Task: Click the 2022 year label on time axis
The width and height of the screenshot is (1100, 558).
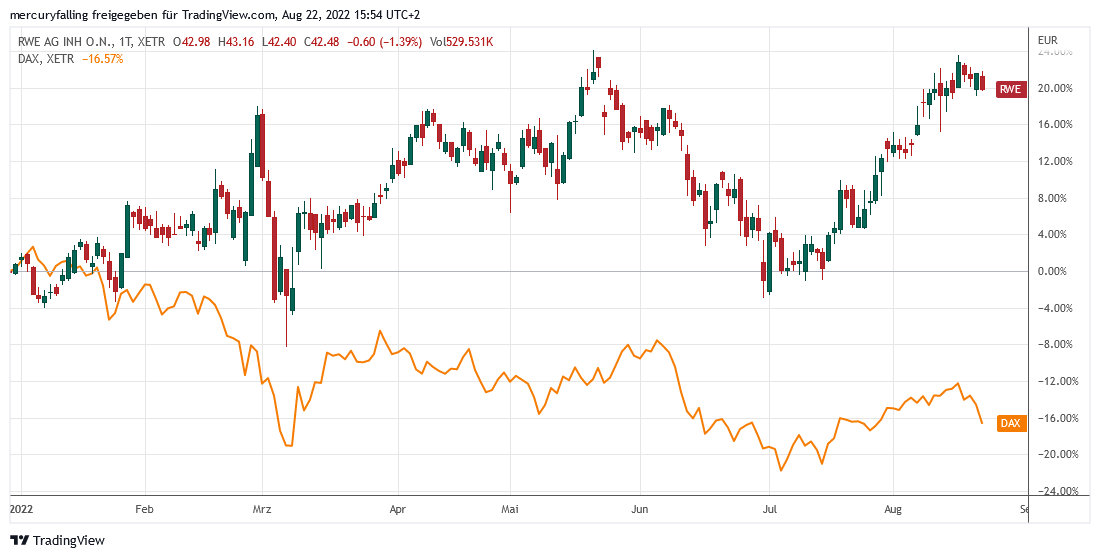Action: pos(21,508)
